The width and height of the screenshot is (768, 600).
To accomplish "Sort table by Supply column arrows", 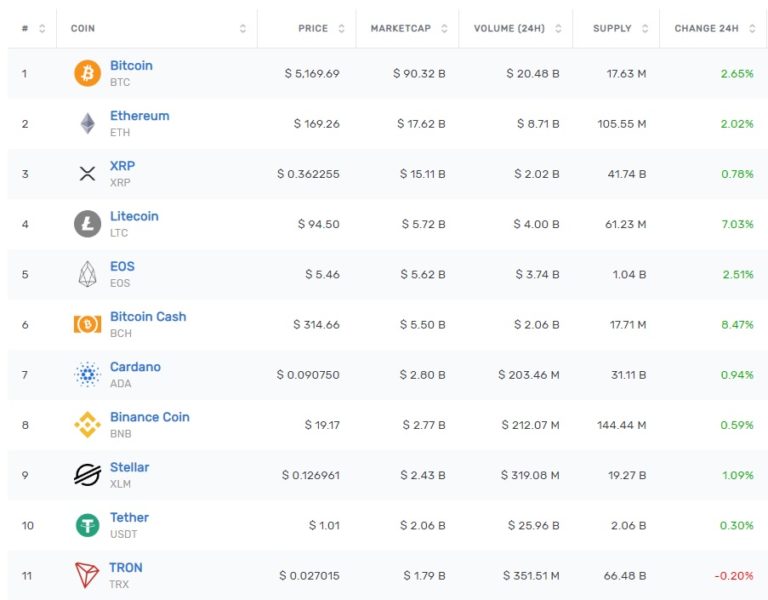I will point(645,28).
